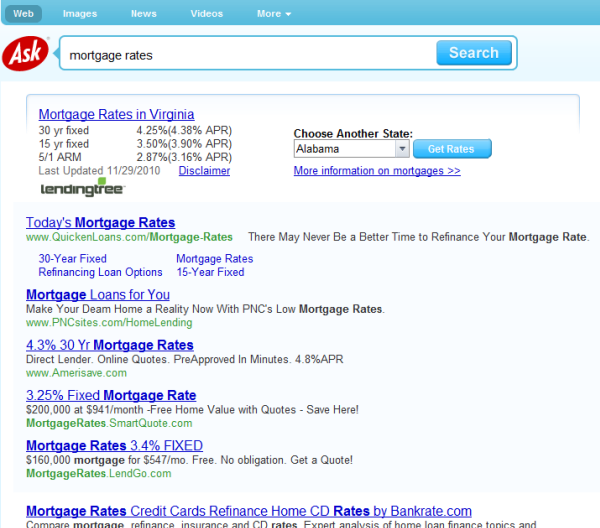This screenshot has height=528, width=600.
Task: Open the Alabama state dropdown
Action: 352,149
